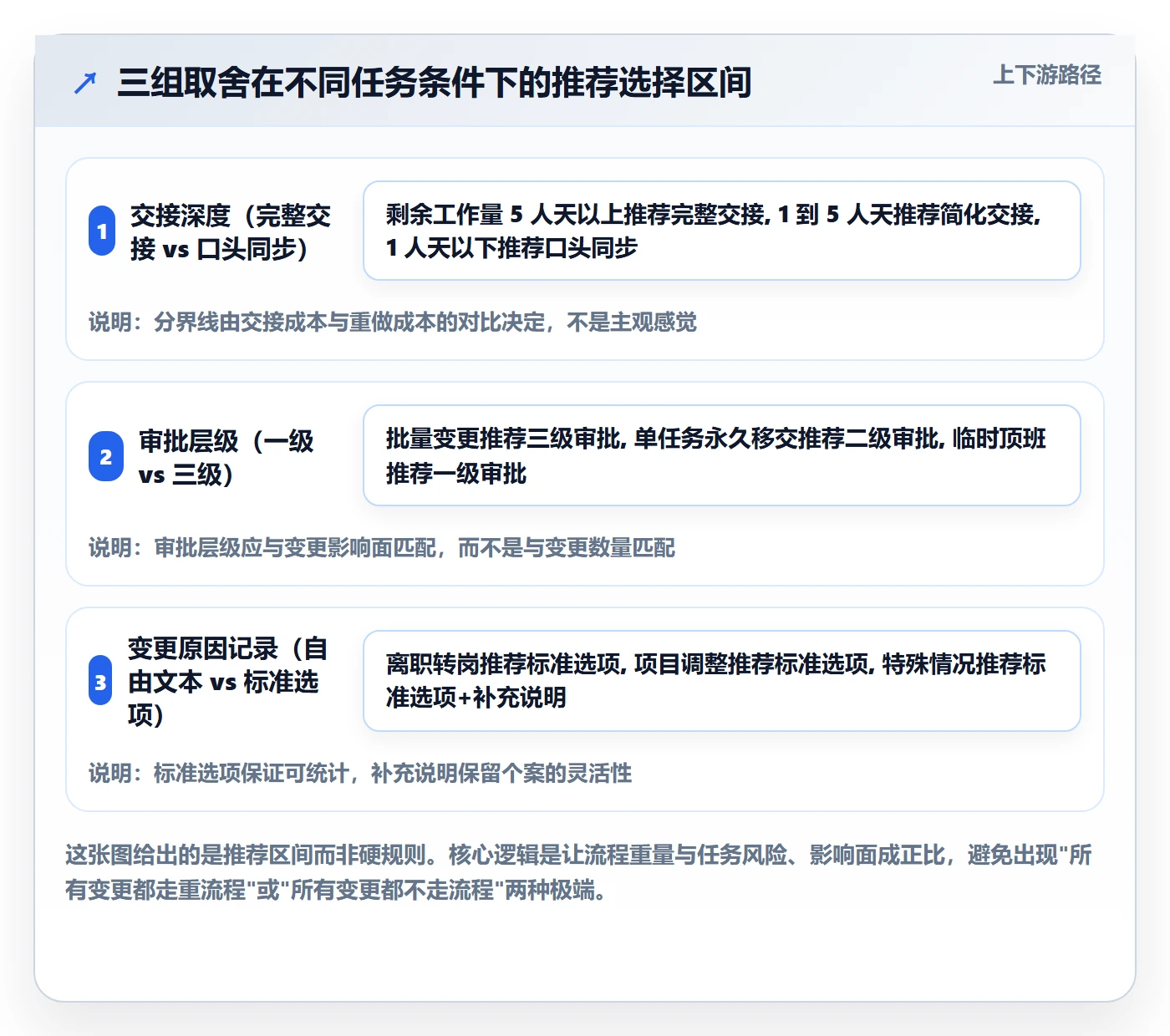
Task: Select the note 分界线由交接成本与重做成本的对比决定
Action: point(393,322)
